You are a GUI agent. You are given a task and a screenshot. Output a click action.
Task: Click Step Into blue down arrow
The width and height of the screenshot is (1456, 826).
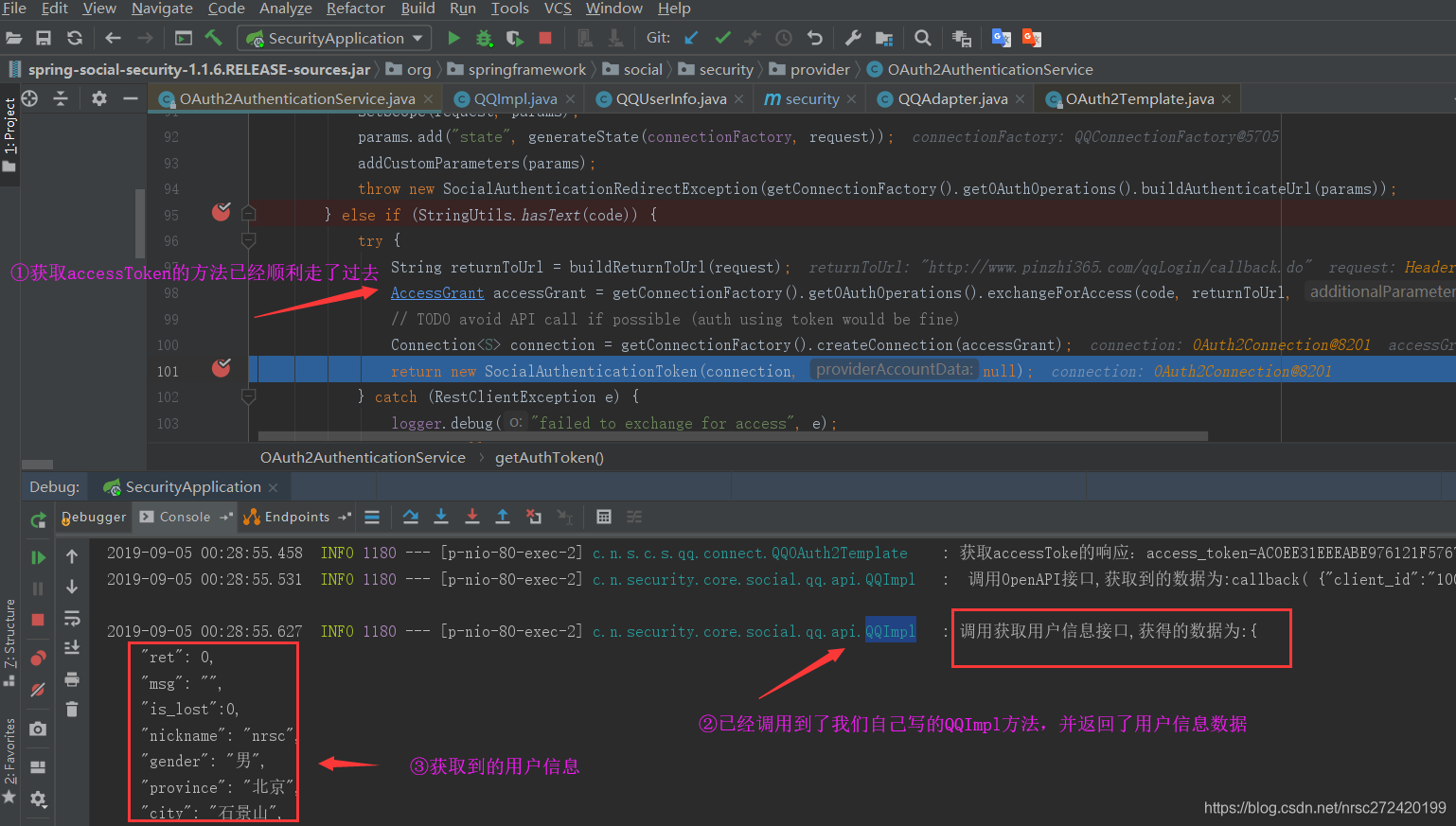pyautogui.click(x=441, y=517)
